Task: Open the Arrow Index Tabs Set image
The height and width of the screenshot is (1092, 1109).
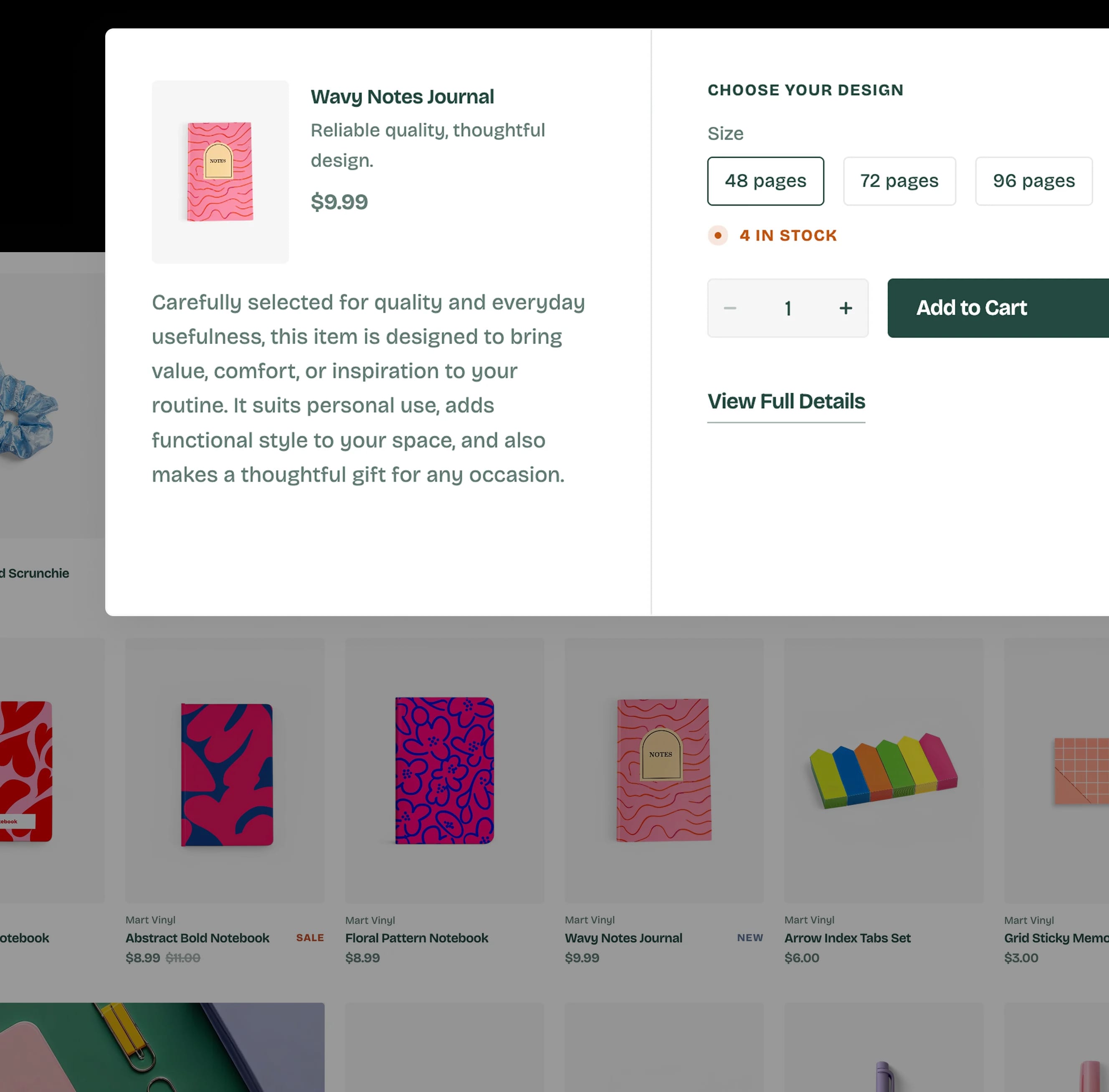Action: coord(884,771)
